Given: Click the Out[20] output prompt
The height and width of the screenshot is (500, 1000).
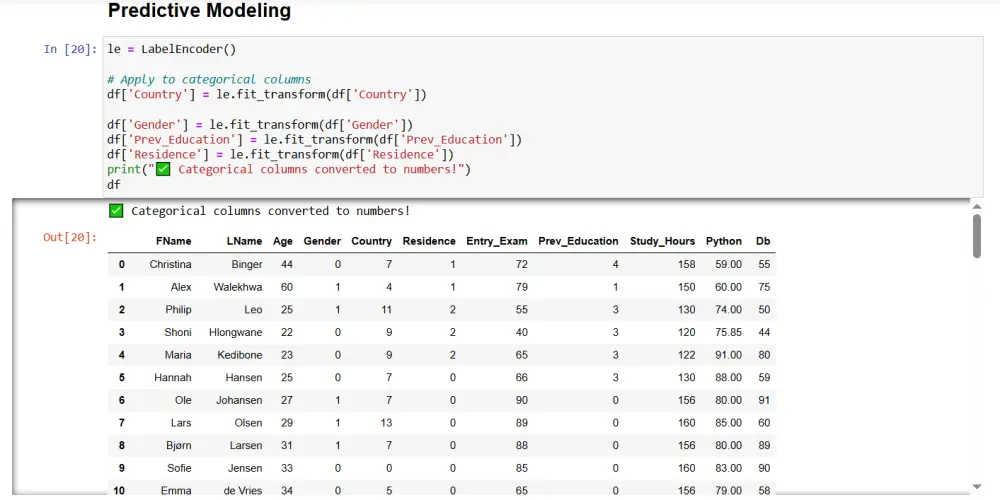Looking at the screenshot, I should [70, 237].
